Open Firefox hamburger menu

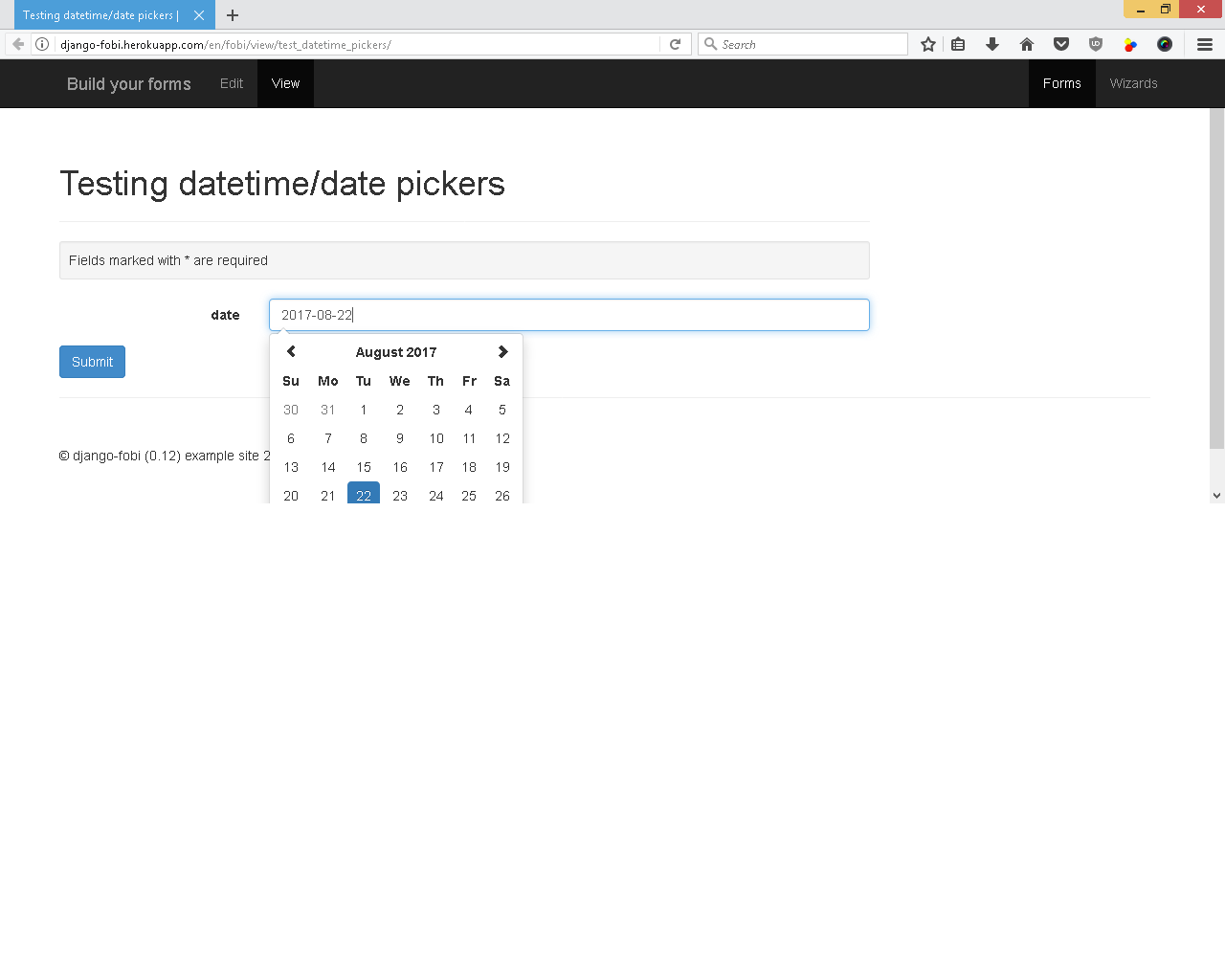coord(1205,44)
